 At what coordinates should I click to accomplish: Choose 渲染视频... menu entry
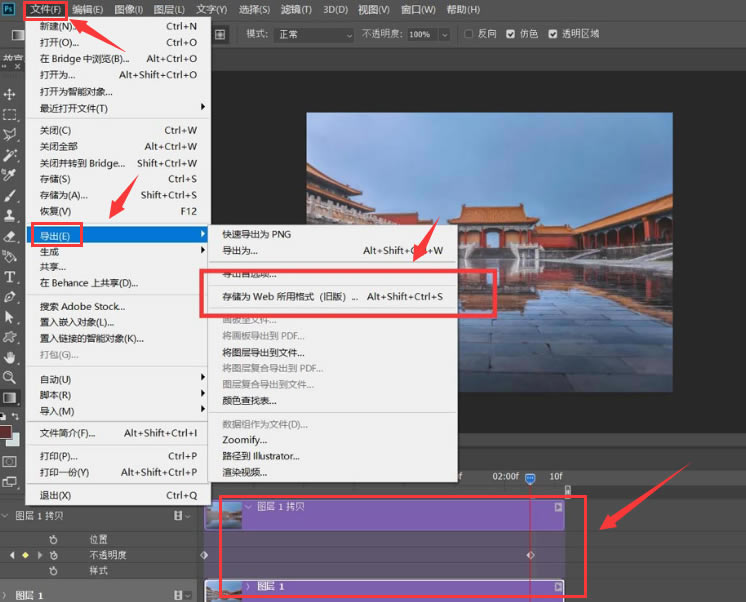[333, 472]
